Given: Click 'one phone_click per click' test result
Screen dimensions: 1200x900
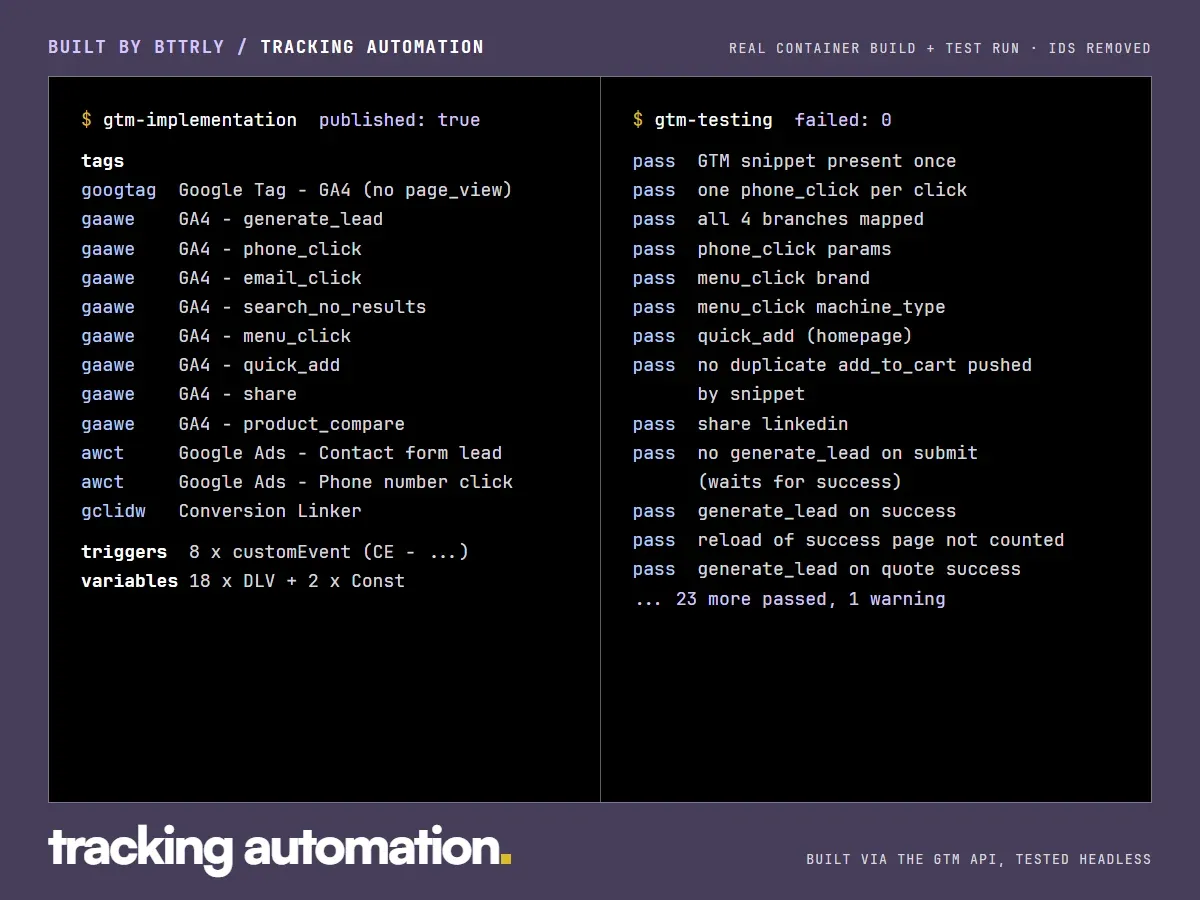Looking at the screenshot, I should click(x=800, y=190).
